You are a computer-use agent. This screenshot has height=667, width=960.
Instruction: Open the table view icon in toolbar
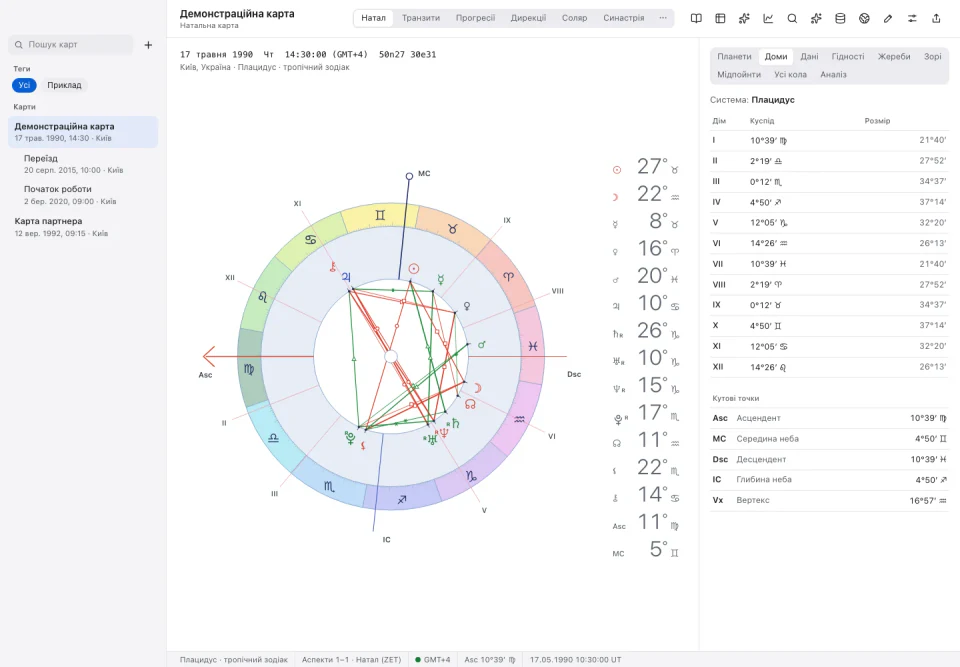coord(720,18)
